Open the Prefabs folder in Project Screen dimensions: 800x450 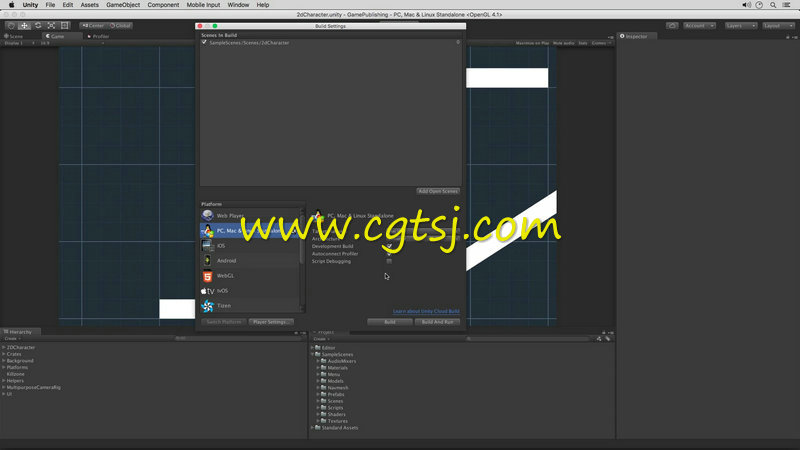[332, 394]
